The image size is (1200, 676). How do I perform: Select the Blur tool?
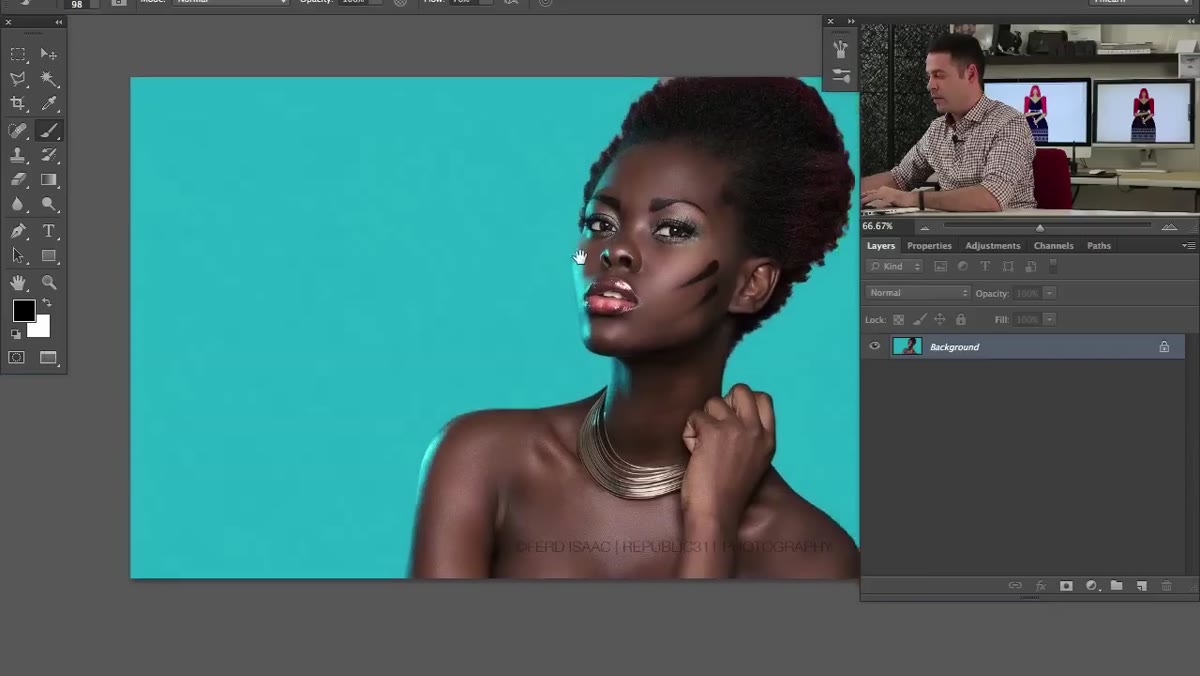click(18, 204)
